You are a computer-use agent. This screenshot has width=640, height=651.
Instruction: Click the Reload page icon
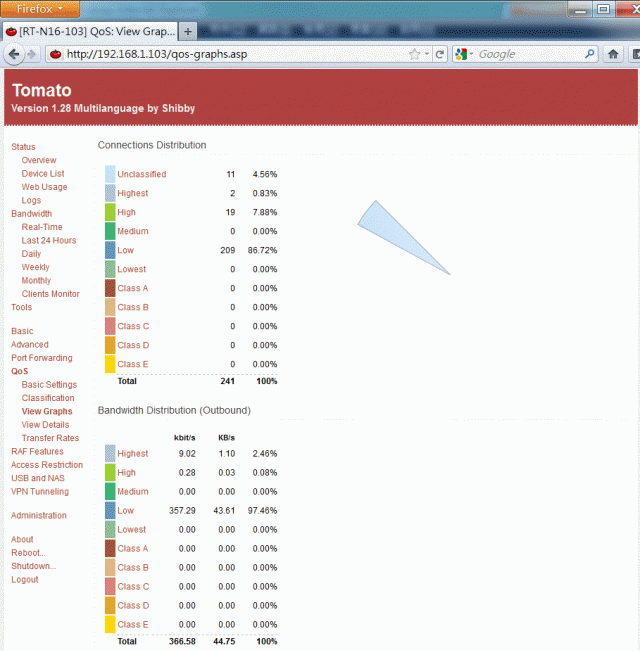[x=440, y=54]
